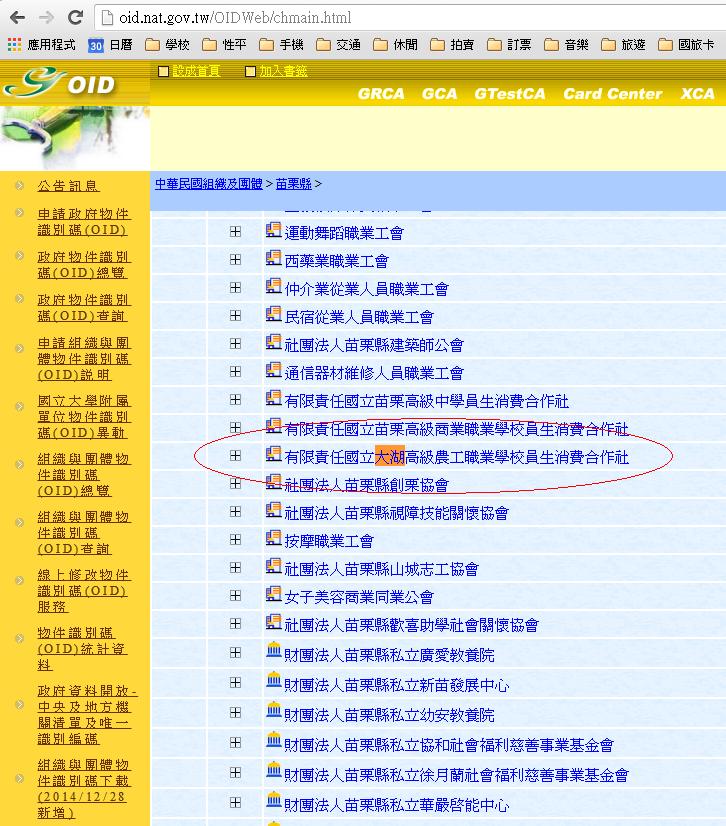Open 物件識別碼(OID)統計資料 sidebar link
Viewport: 726px width, 826px height.
(83, 648)
